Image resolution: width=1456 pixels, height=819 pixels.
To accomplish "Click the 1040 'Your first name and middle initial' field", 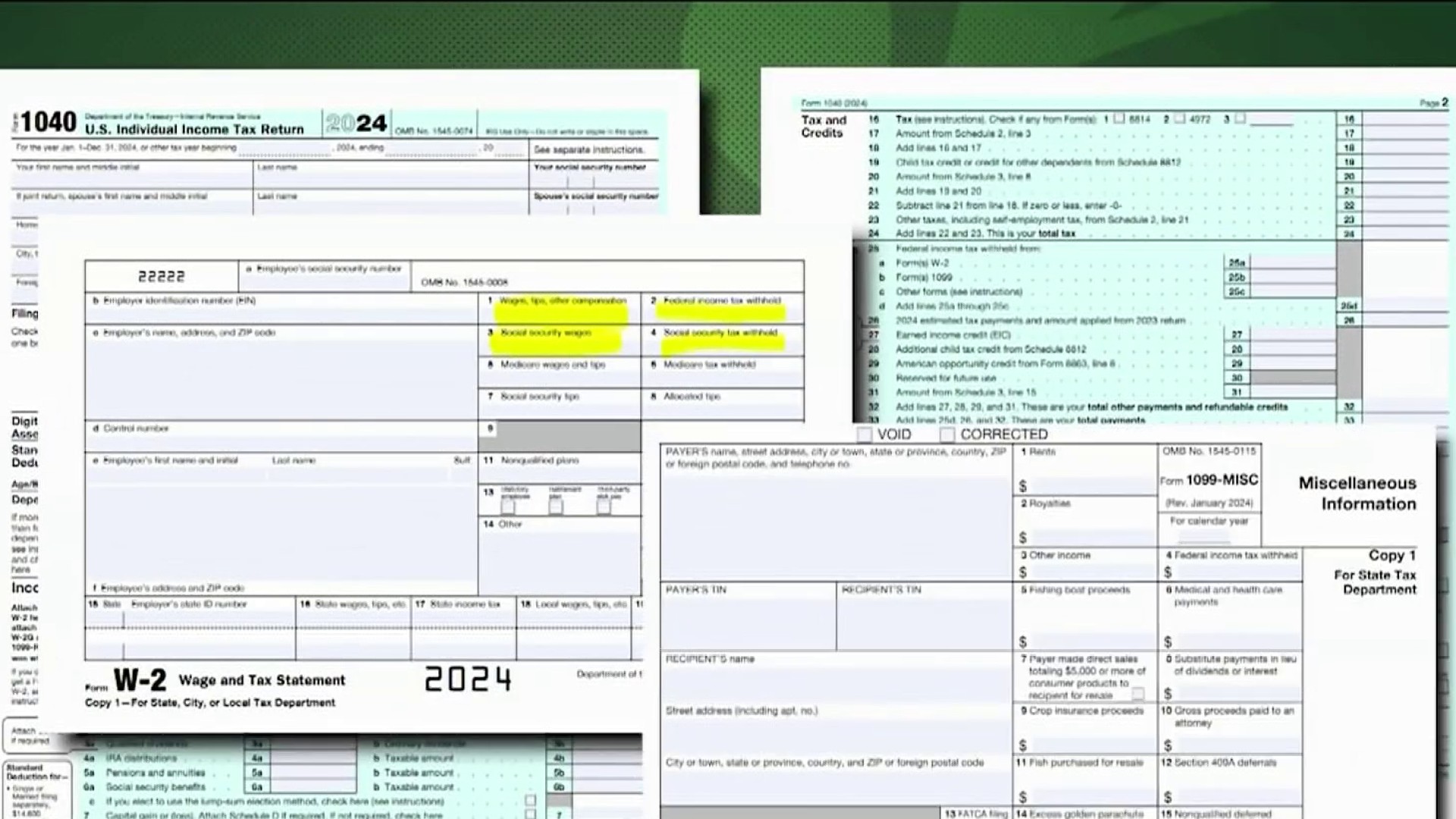I will coord(133,174).
